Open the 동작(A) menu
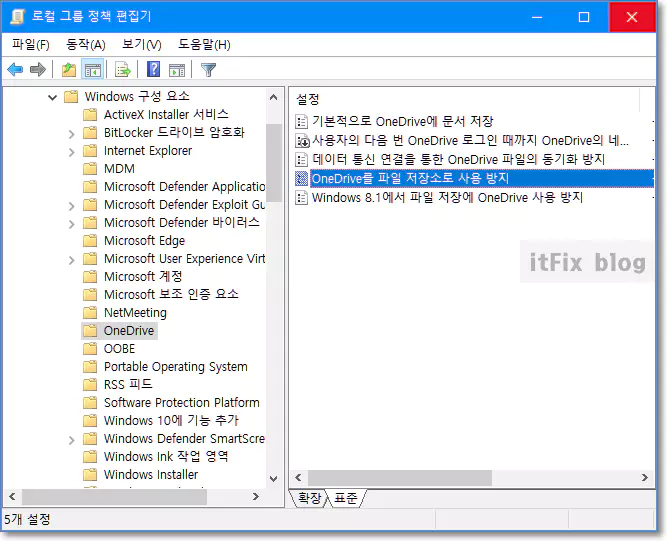This screenshot has width=667, height=541. 86,44
